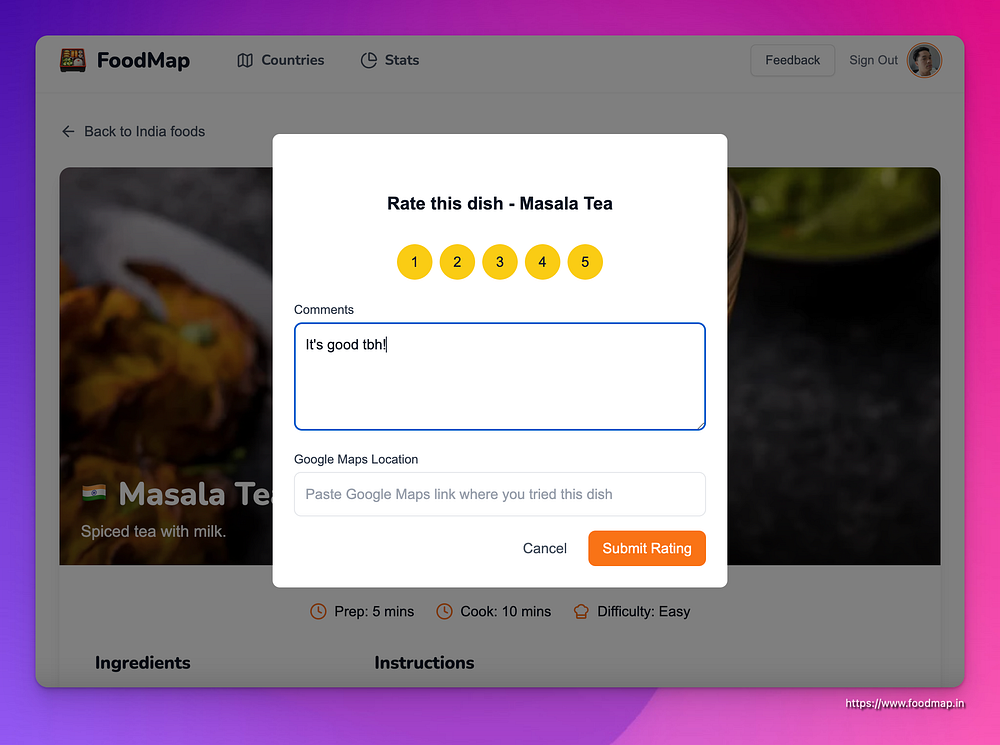Open the Countries nav item
Image resolution: width=1000 pixels, height=745 pixels.
click(281, 61)
